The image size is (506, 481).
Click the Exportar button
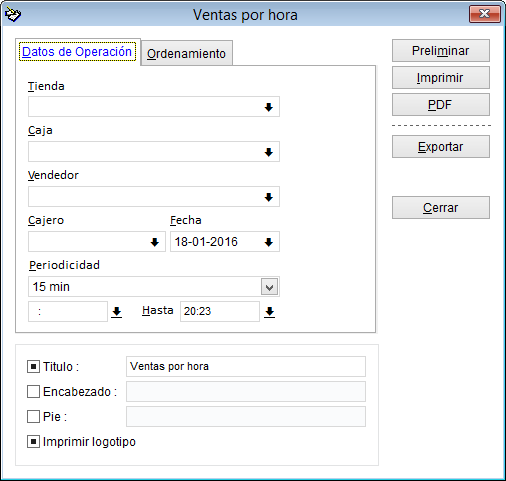coord(441,147)
